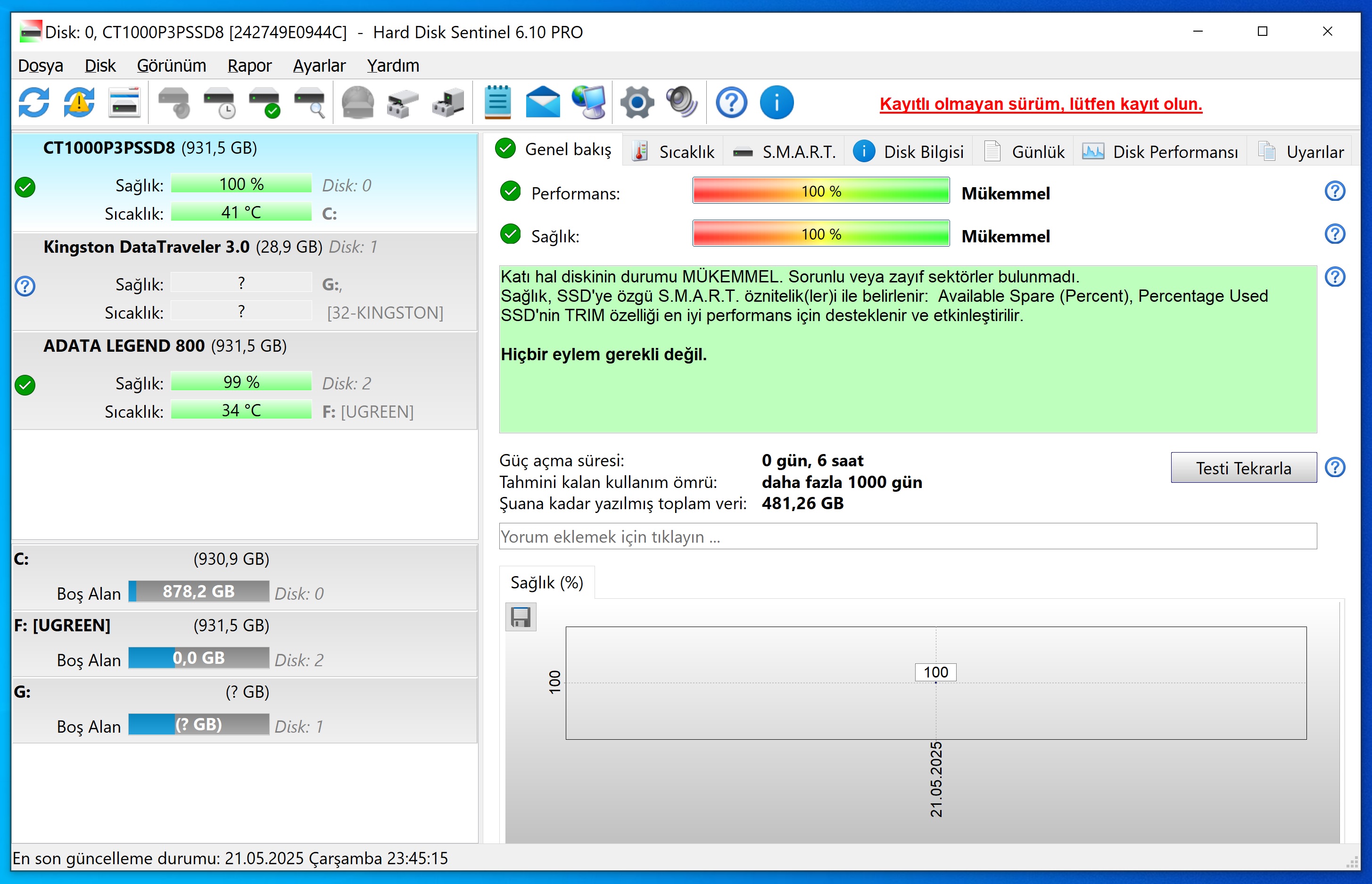1372x884 pixels.
Task: Switch to the Disk Bilgisi tab
Action: (908, 152)
